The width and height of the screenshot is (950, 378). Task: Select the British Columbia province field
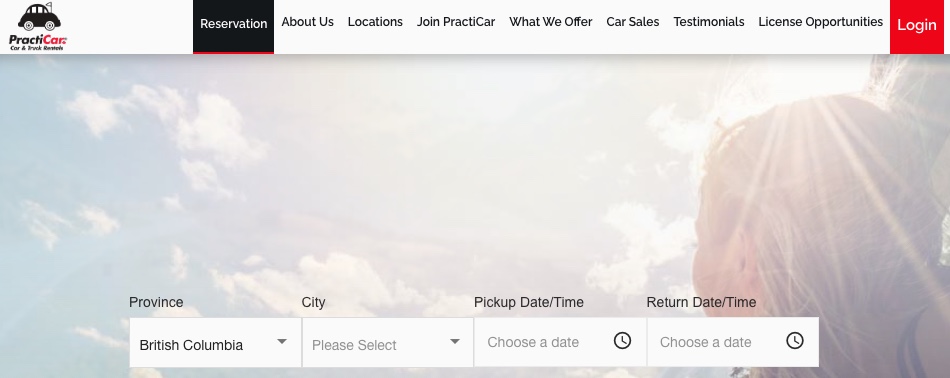point(215,342)
